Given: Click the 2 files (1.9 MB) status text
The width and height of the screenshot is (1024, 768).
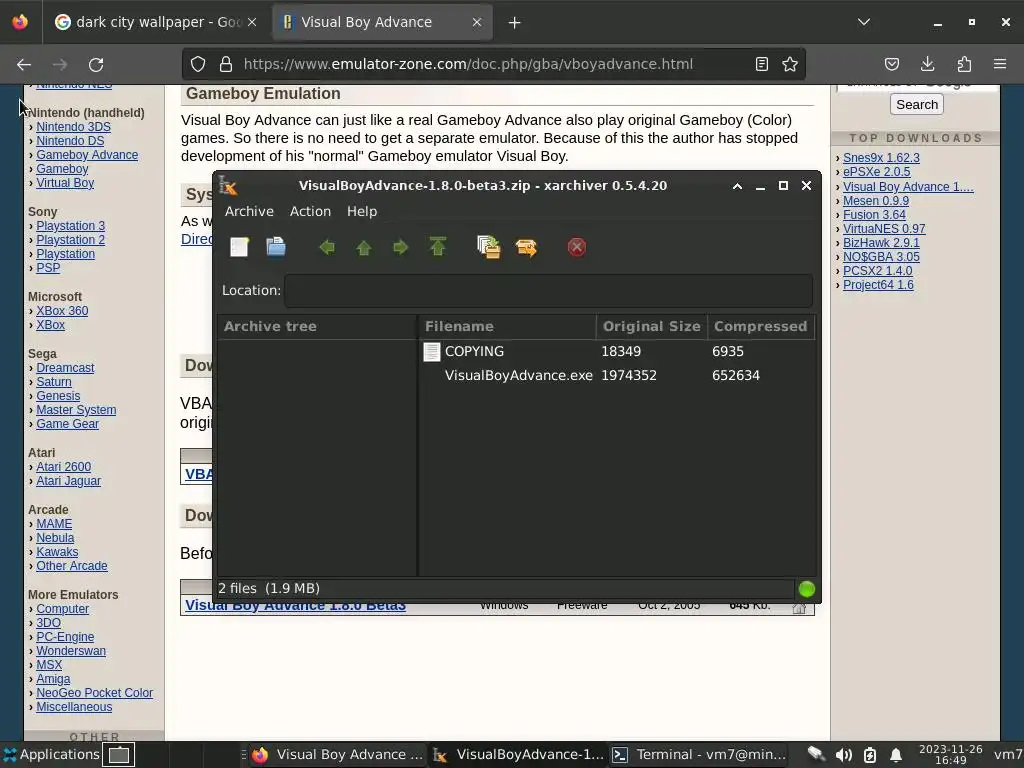Looking at the screenshot, I should pos(269,588).
